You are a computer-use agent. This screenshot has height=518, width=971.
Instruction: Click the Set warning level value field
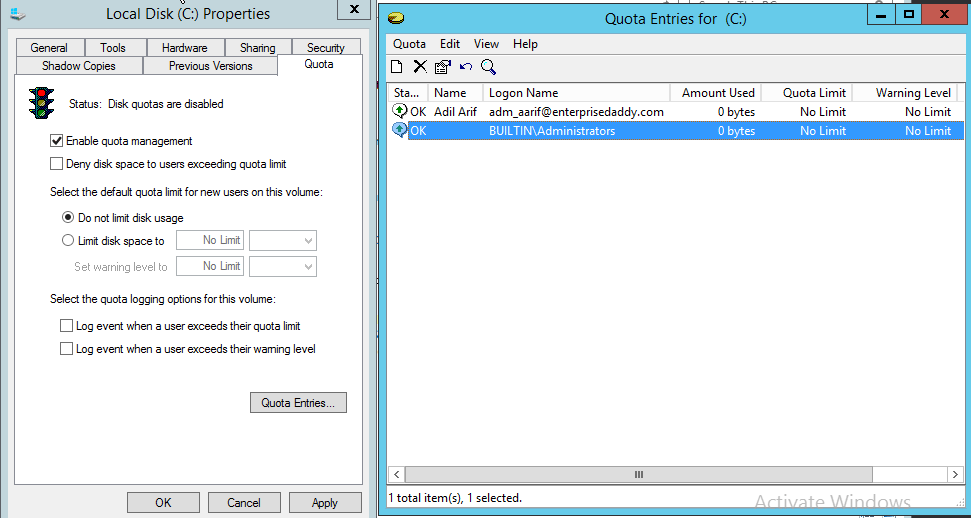tap(210, 266)
